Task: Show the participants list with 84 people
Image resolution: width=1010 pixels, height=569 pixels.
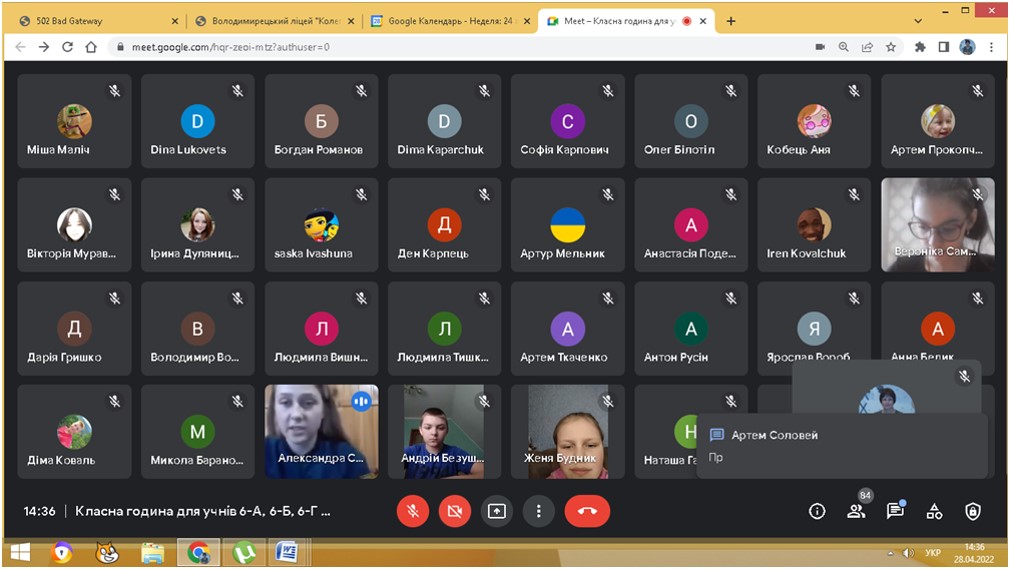Action: coord(856,511)
